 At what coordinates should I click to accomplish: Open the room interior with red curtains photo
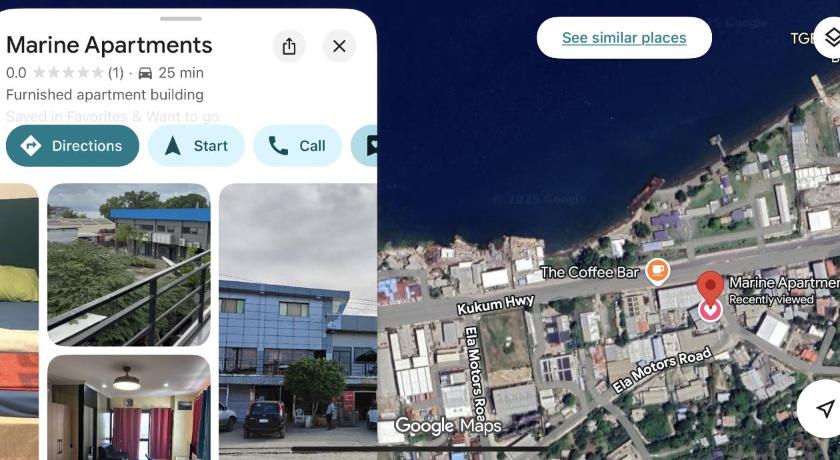click(x=129, y=408)
